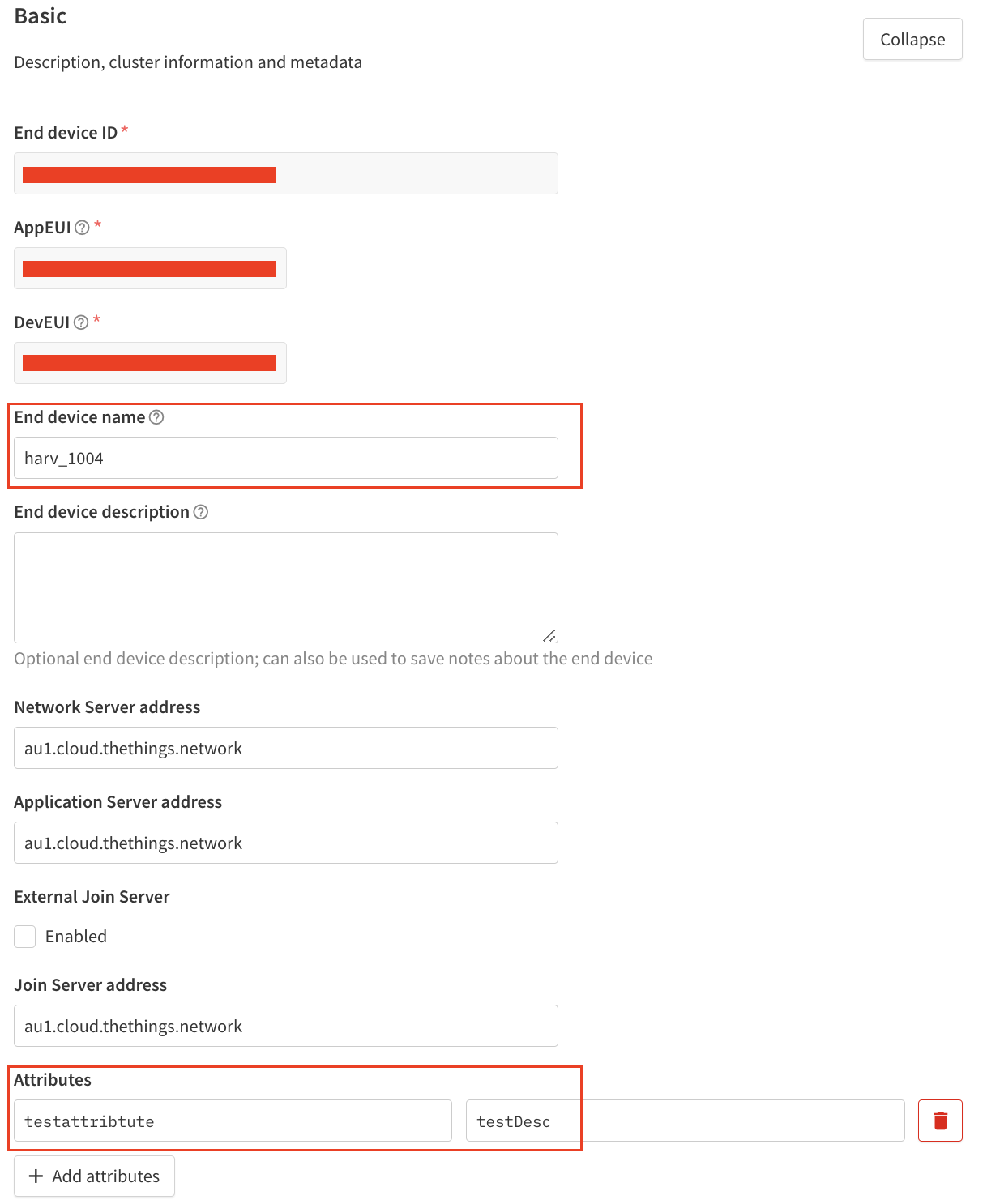Collapse the Basic section
This screenshot has height=1204, width=1000.
(x=912, y=38)
